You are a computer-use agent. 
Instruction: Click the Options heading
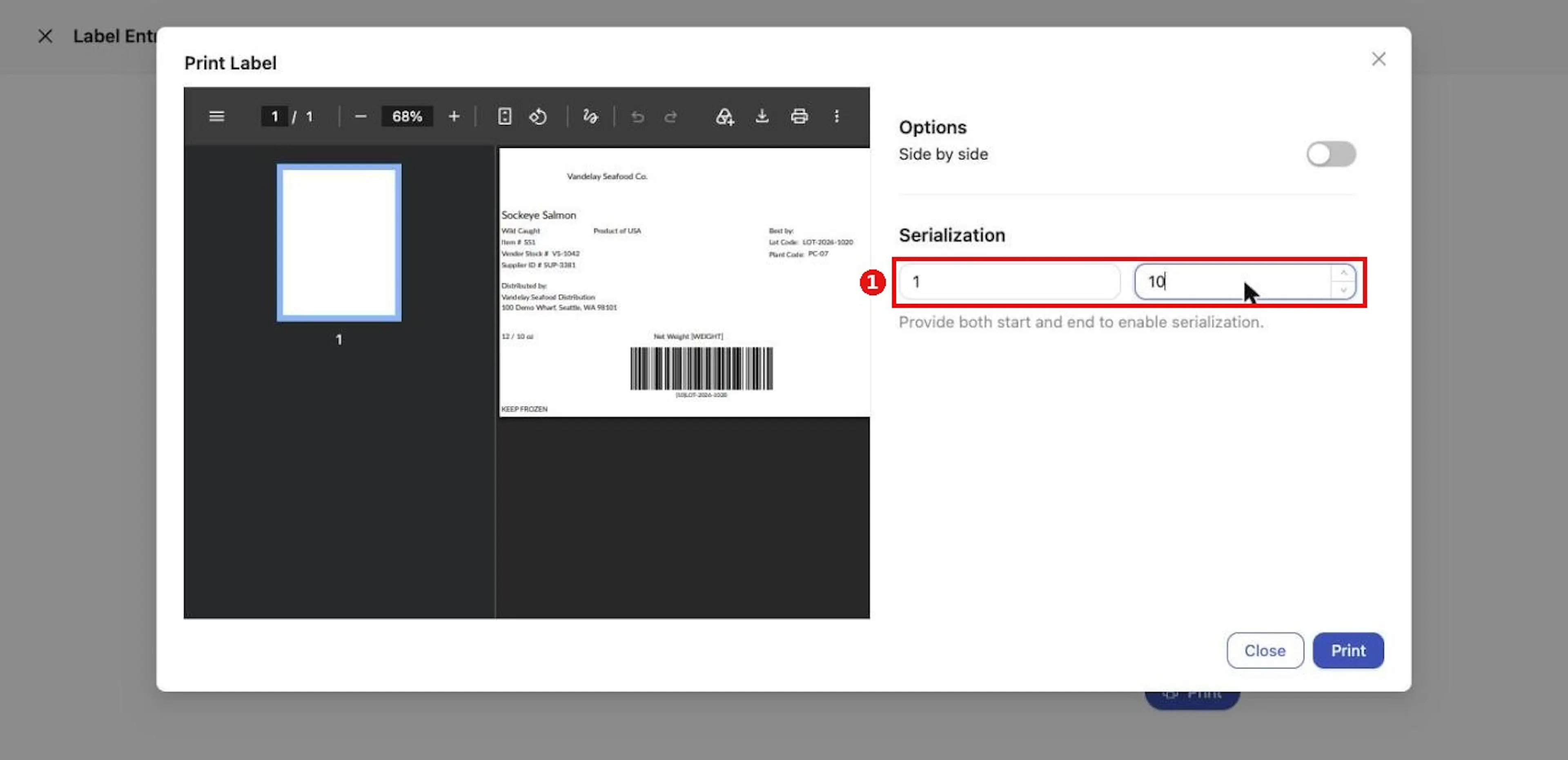[933, 127]
